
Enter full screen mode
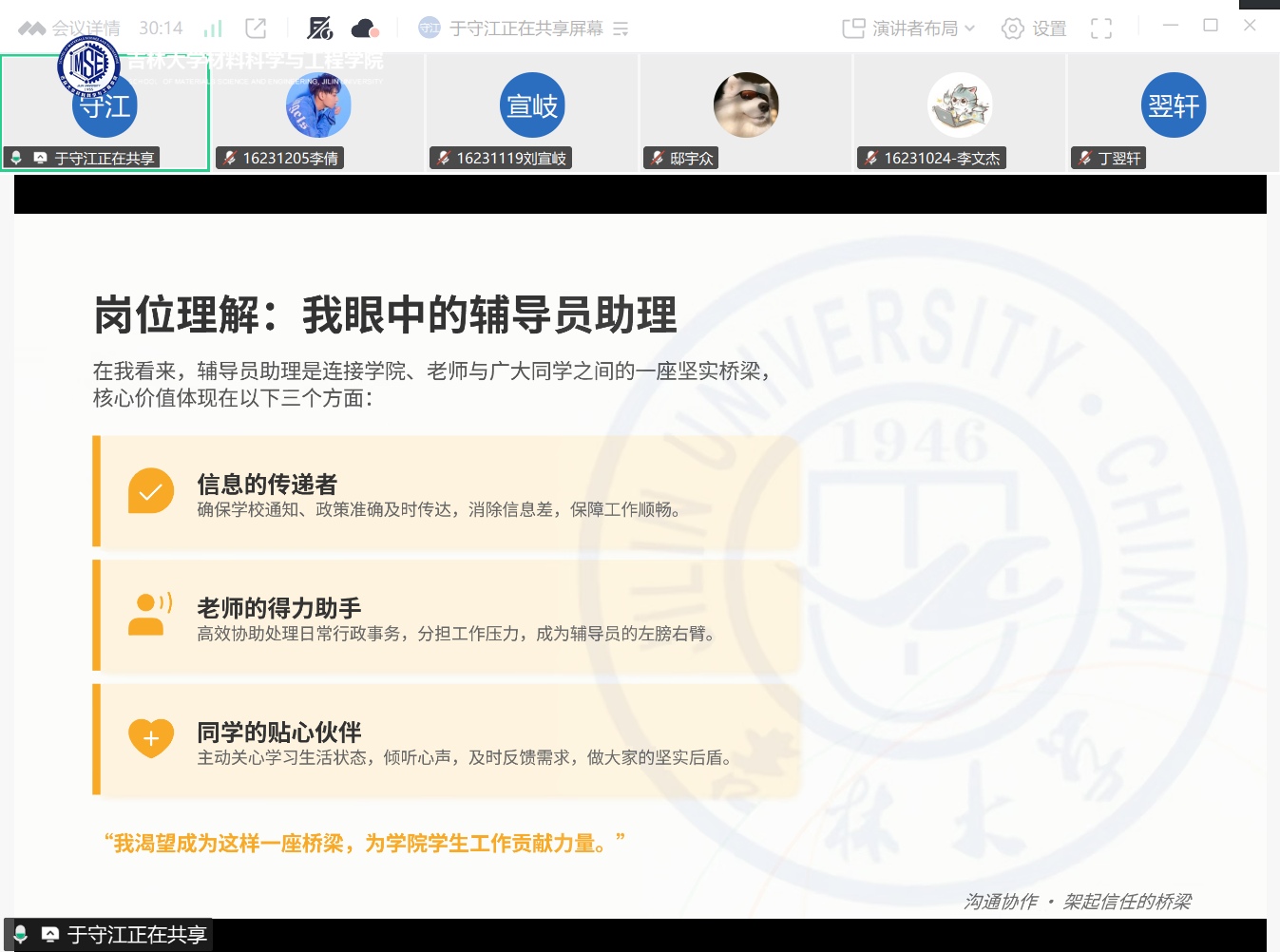tap(1100, 29)
